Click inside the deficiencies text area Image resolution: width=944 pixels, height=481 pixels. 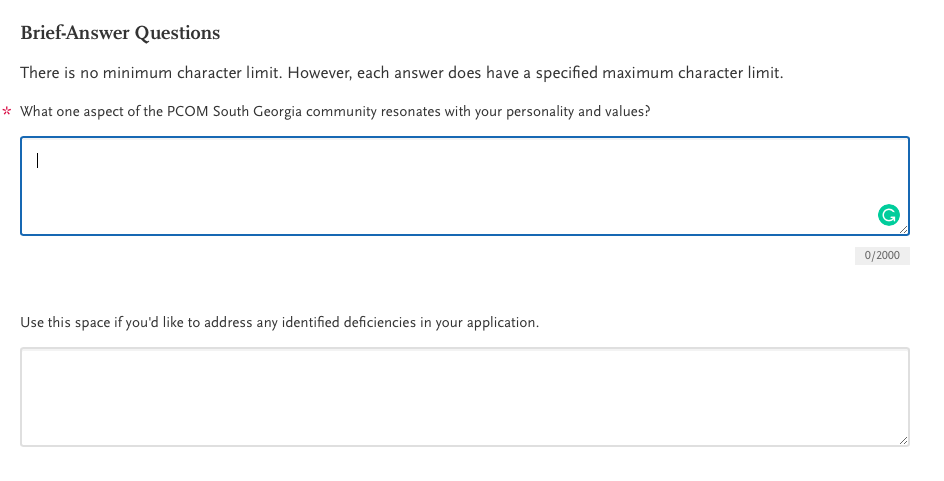[464, 396]
